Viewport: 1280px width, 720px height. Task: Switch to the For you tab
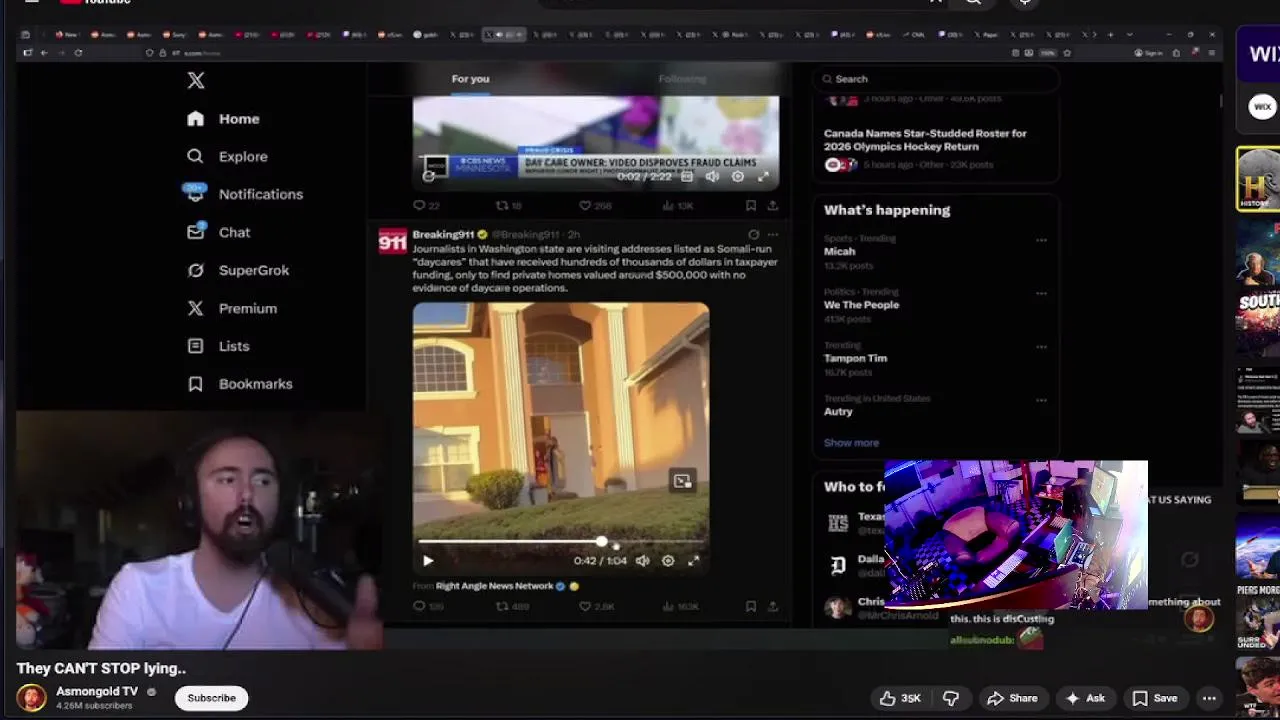(x=470, y=79)
